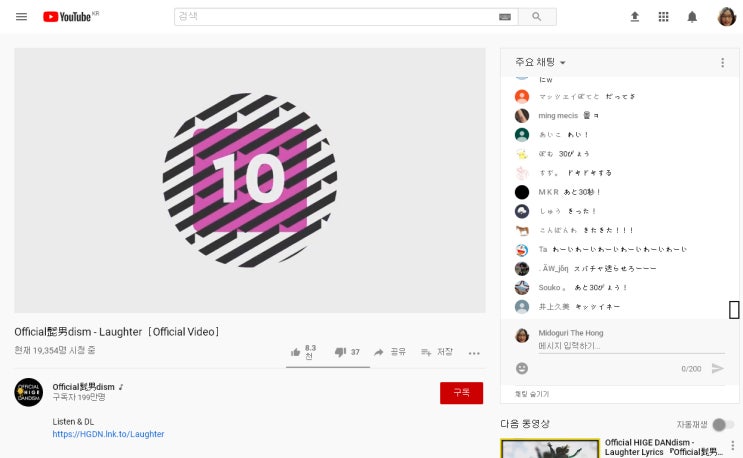Open options for Laughter Lyrics video
Viewport: 743px width, 458px height.
(733, 445)
